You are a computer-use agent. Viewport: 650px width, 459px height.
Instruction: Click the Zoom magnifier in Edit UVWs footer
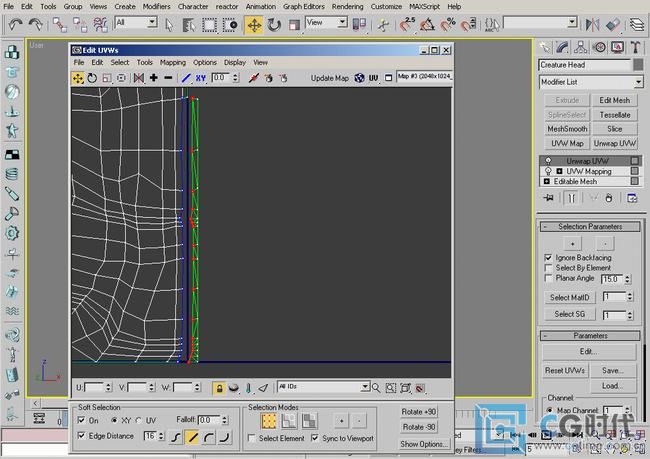click(376, 388)
